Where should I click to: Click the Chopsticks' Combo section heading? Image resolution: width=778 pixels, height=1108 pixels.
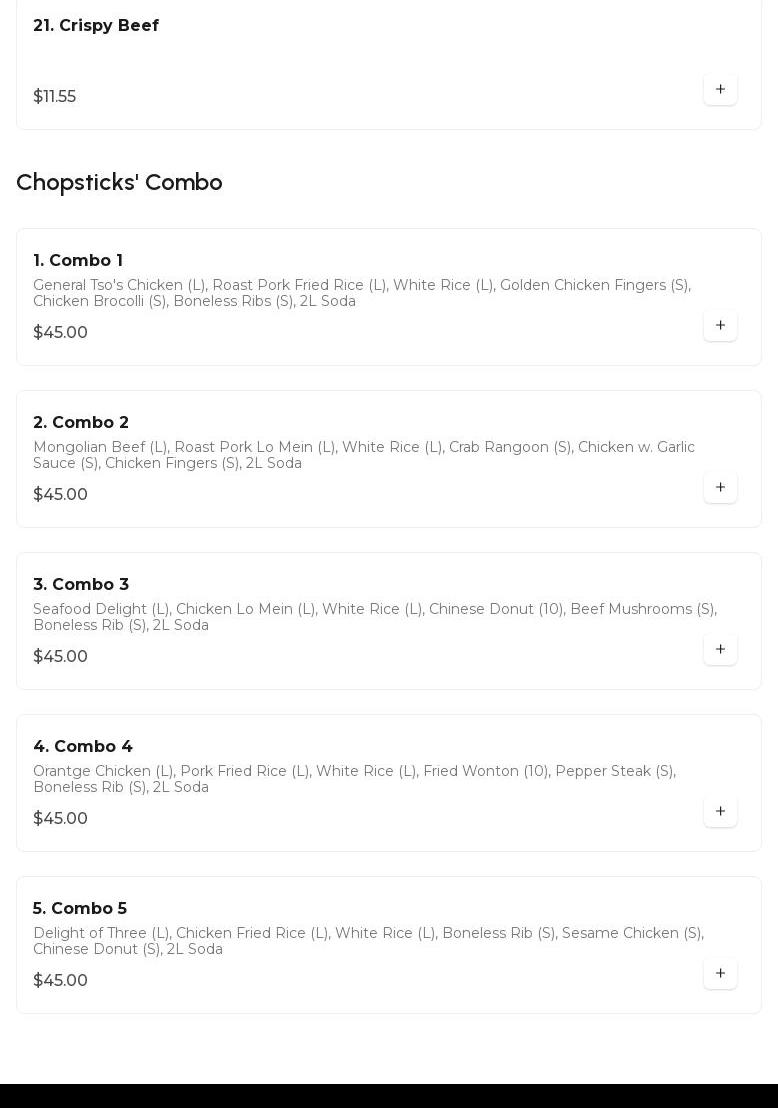point(119,182)
